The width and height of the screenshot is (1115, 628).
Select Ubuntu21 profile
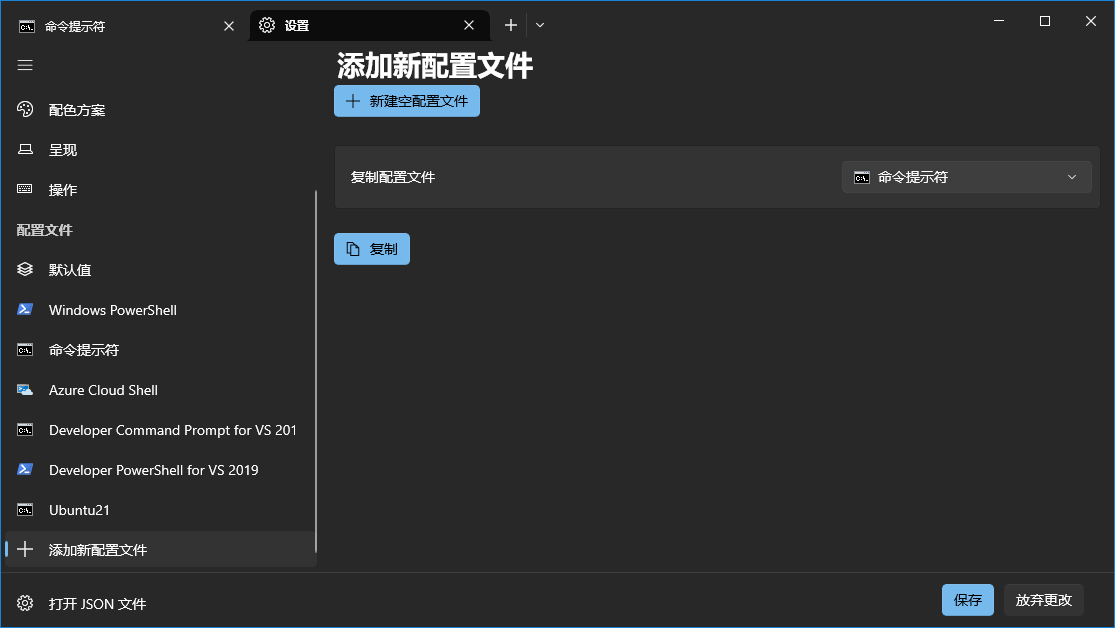point(159,510)
